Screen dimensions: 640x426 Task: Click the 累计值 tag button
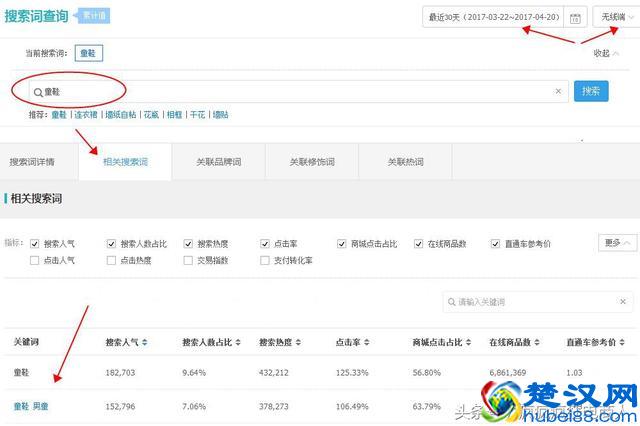[94, 16]
